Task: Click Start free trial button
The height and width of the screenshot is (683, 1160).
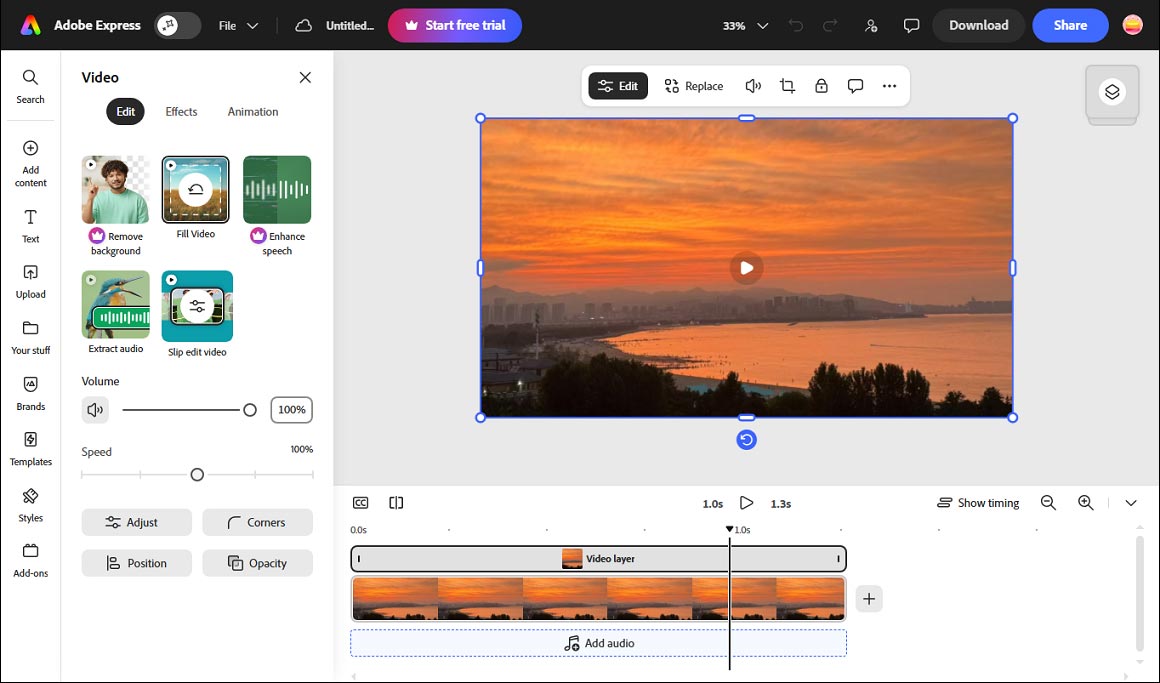Action: coord(455,25)
